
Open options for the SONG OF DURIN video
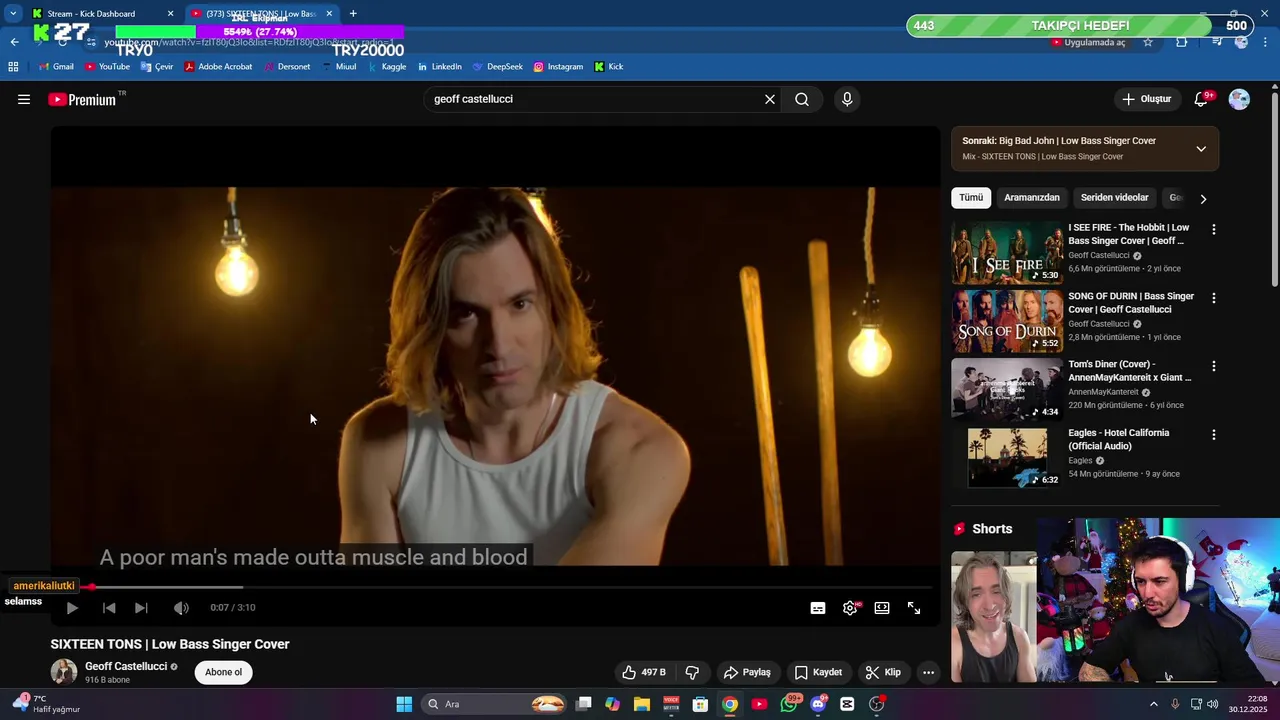[1214, 298]
